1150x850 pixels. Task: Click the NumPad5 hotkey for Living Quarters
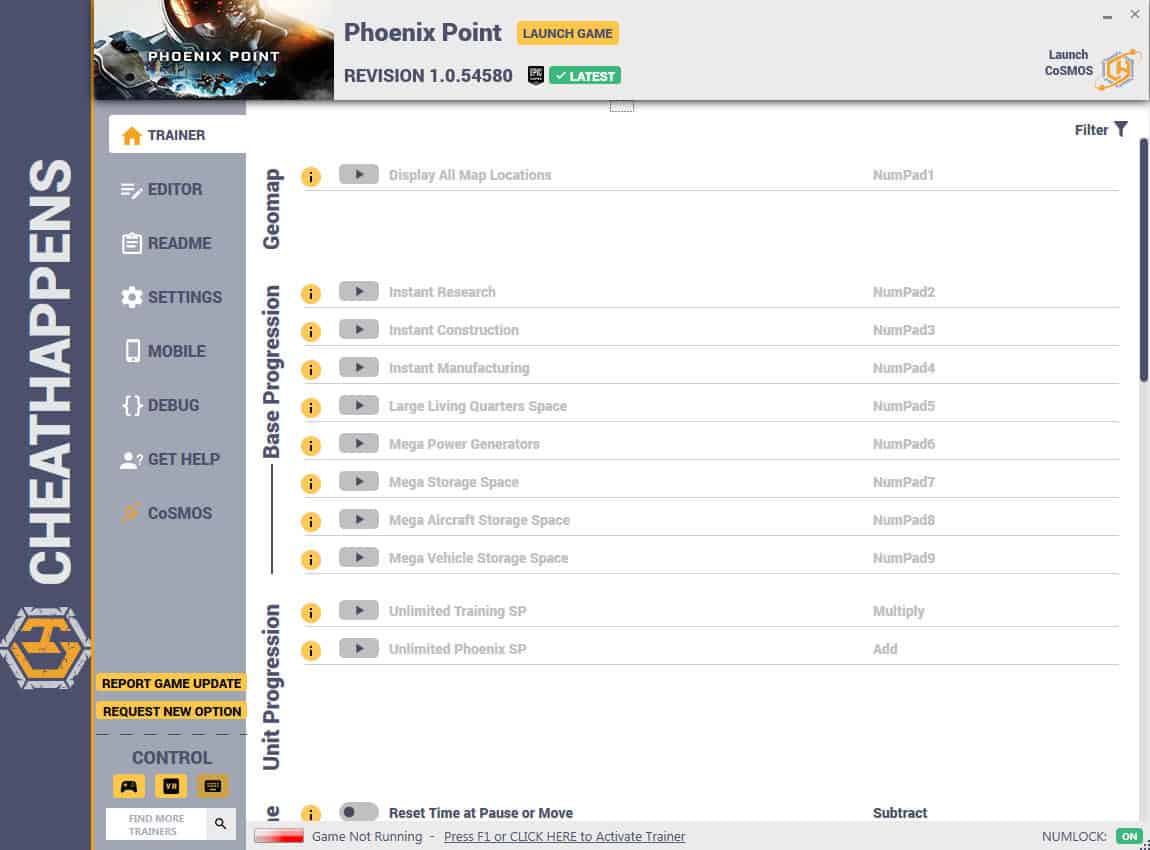[x=904, y=406]
